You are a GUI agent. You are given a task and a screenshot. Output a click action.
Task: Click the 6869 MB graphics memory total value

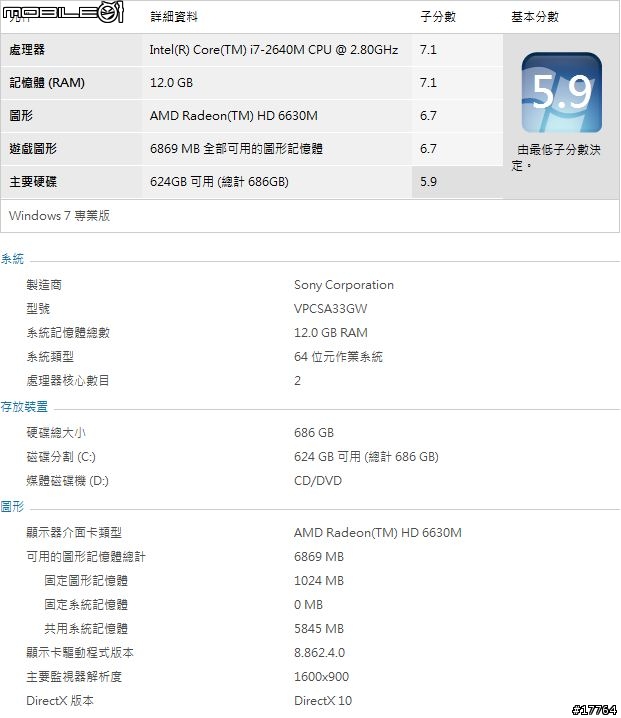tap(319, 556)
